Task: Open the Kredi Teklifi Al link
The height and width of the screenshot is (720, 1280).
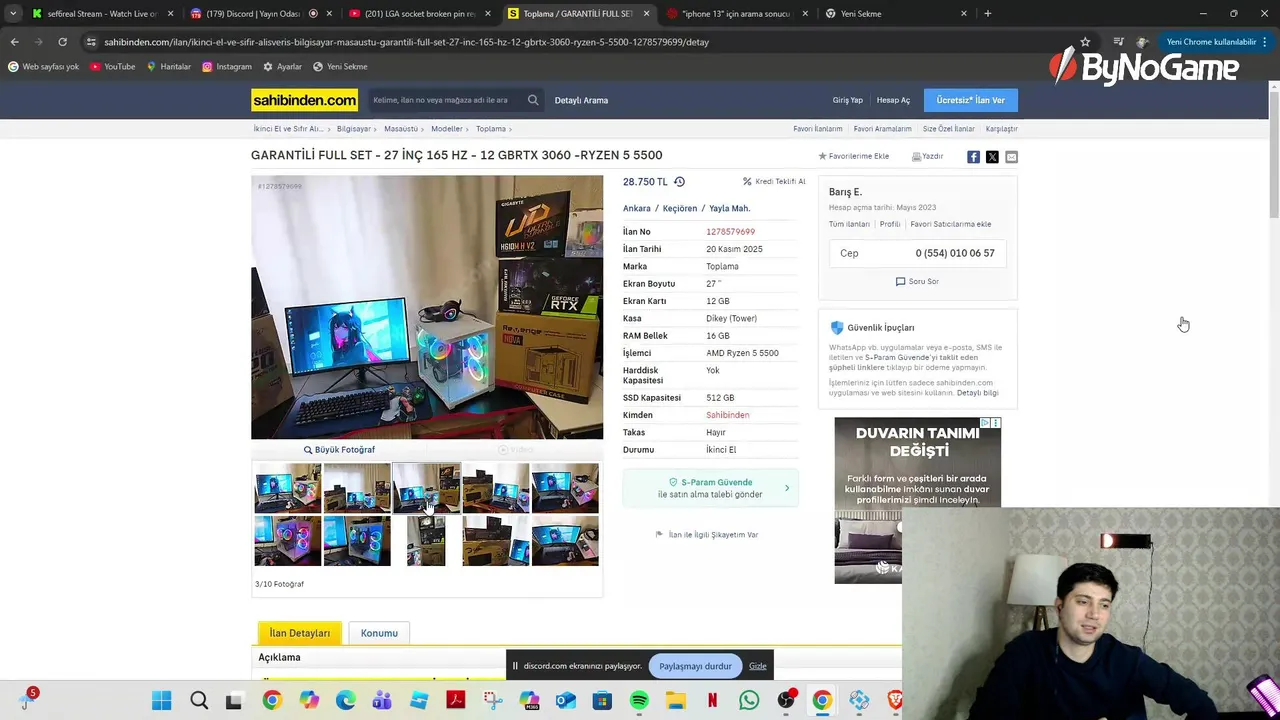Action: [x=774, y=182]
